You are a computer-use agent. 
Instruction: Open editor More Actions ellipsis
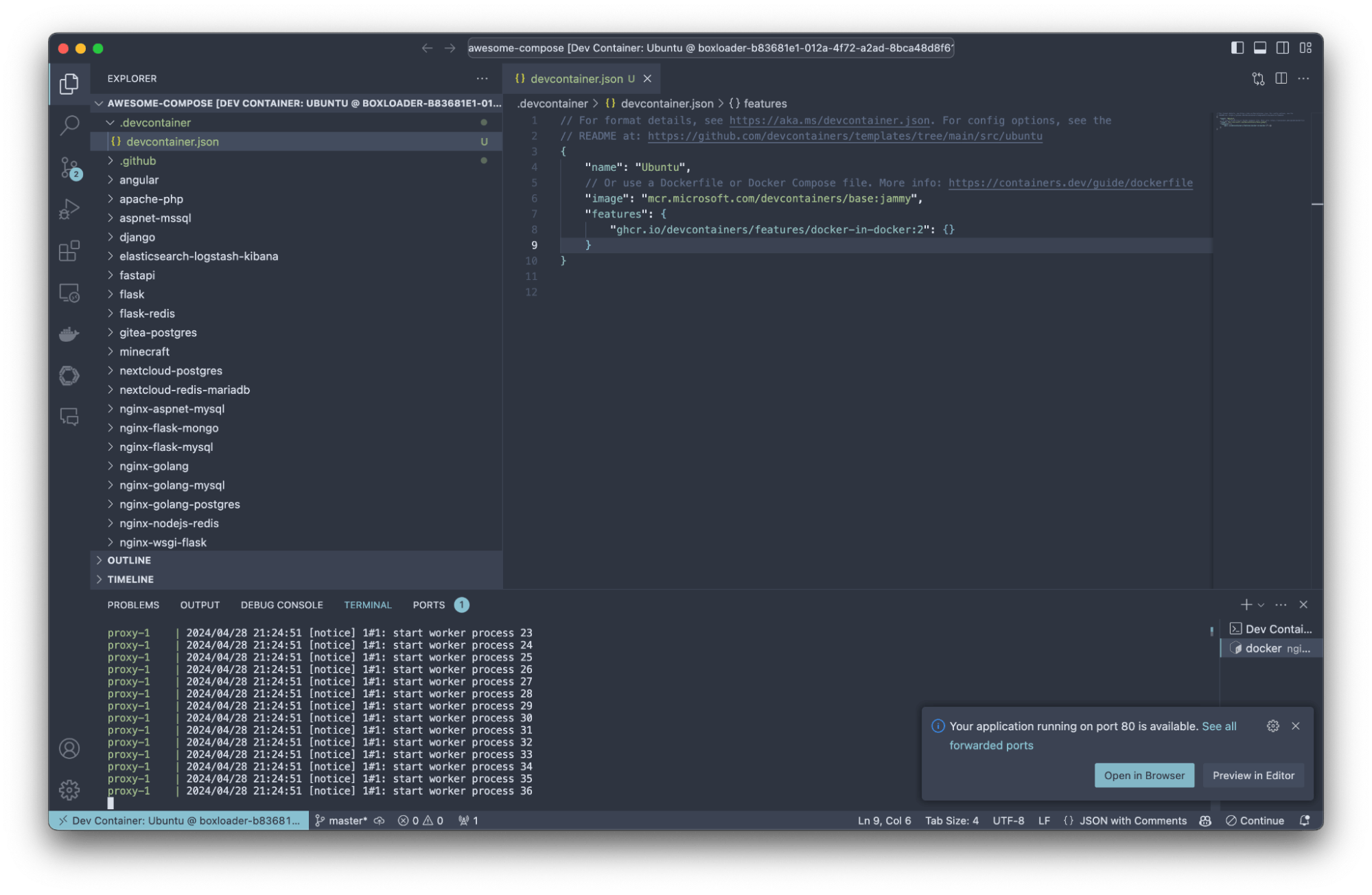pos(1303,79)
